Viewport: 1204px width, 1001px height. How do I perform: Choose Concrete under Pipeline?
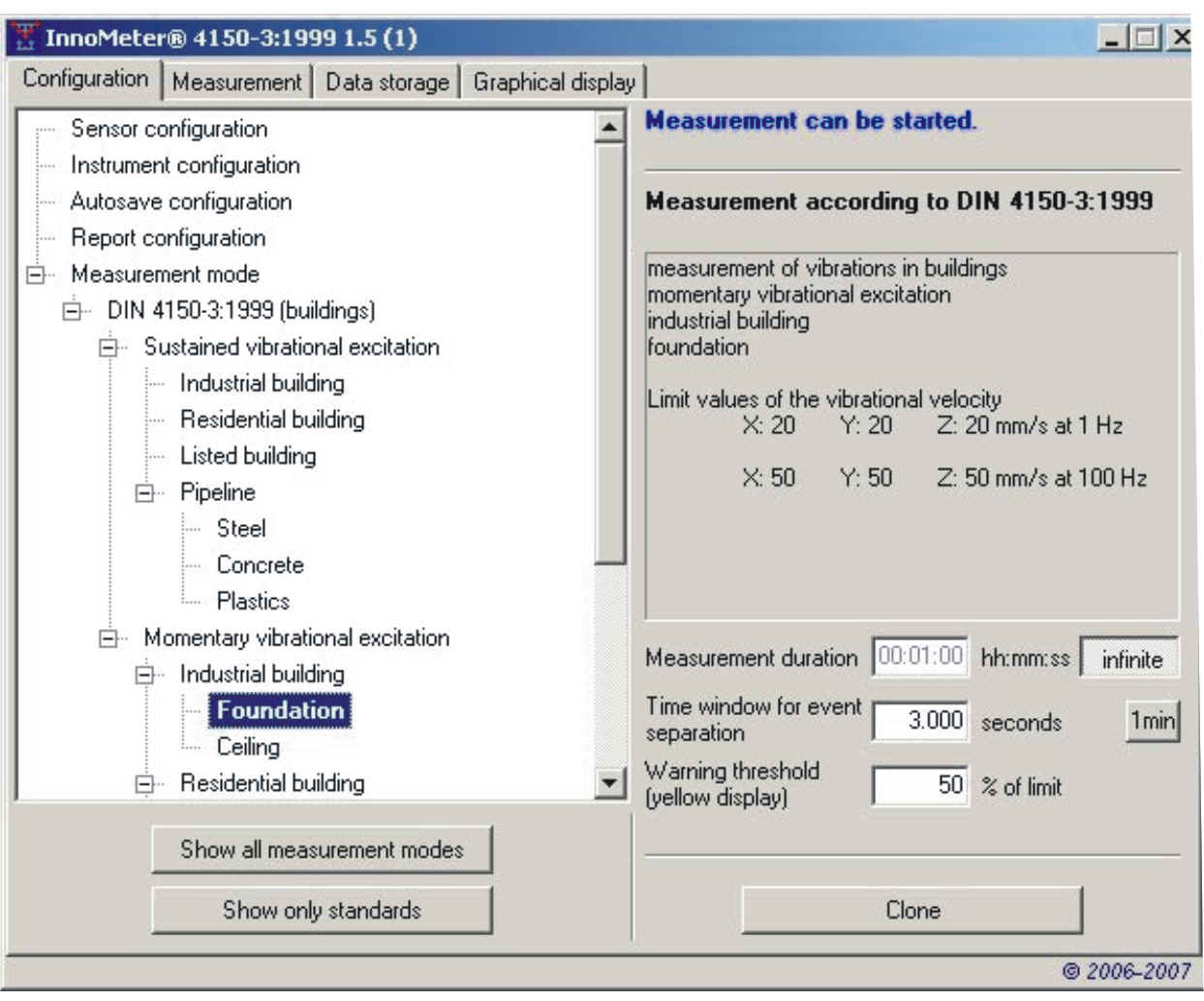coord(260,565)
